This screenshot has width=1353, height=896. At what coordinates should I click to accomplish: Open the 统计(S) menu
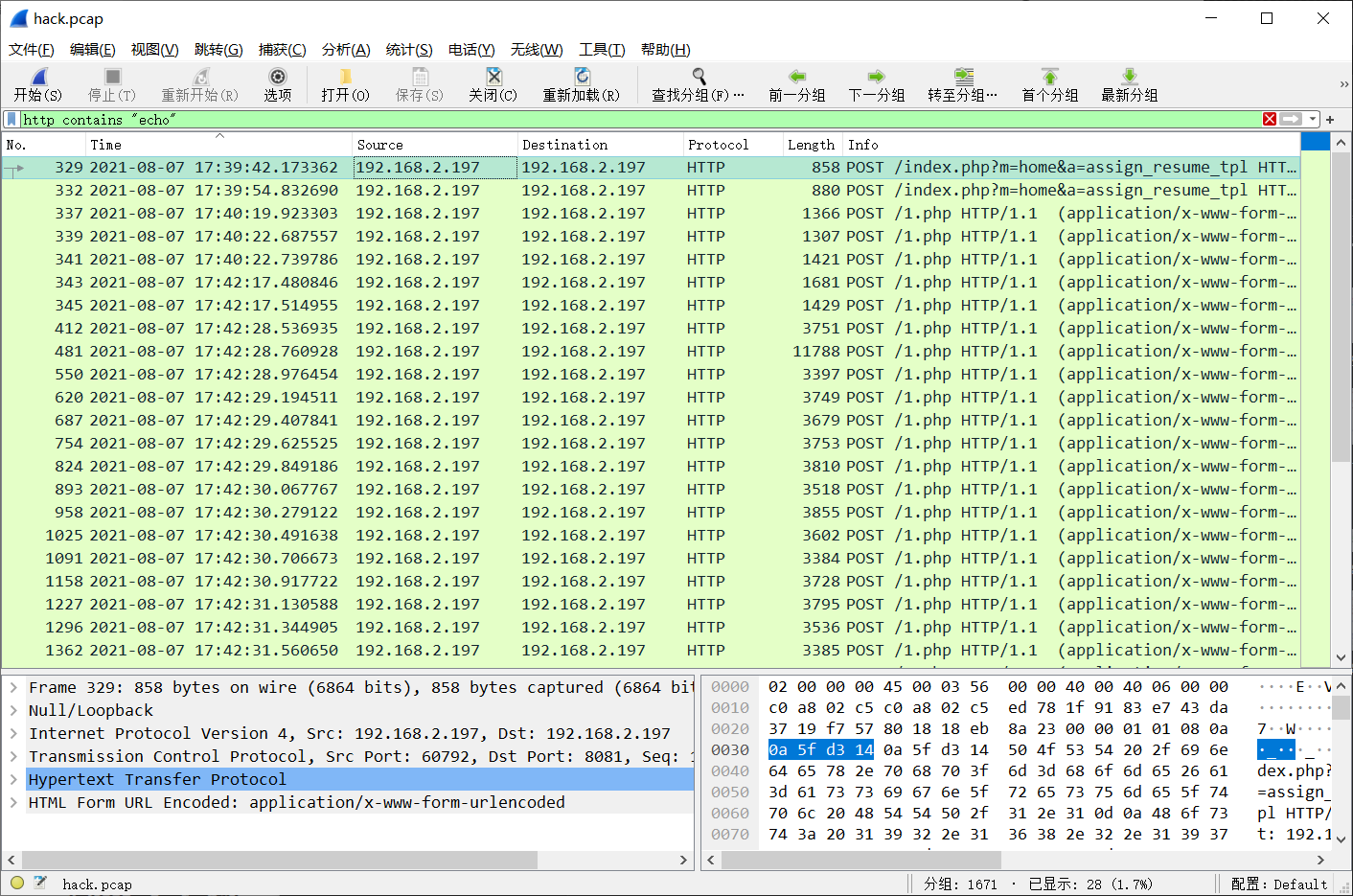point(409,50)
